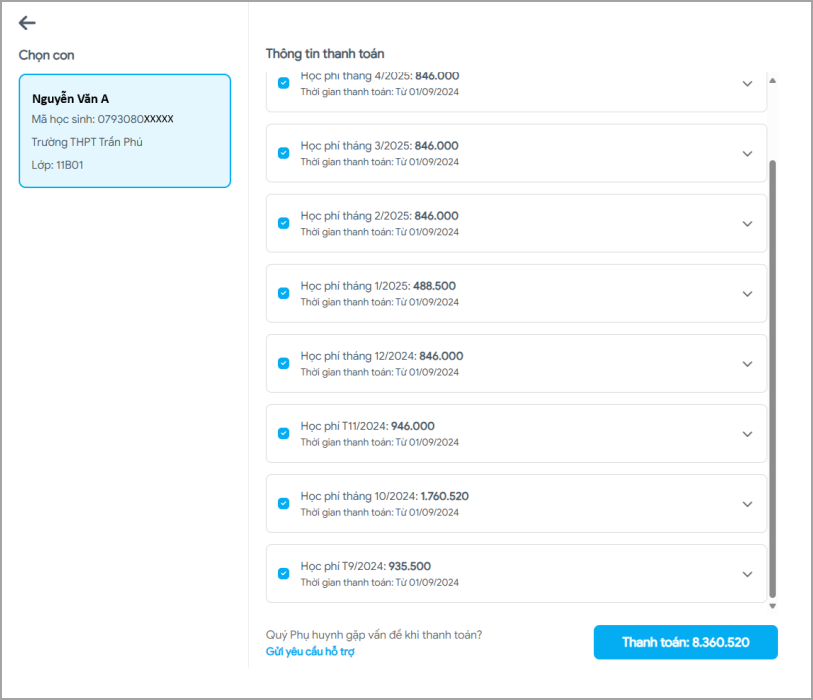Uncheck the Học phí tháng 3/2025 checkbox
This screenshot has height=700, width=813.
click(x=283, y=153)
